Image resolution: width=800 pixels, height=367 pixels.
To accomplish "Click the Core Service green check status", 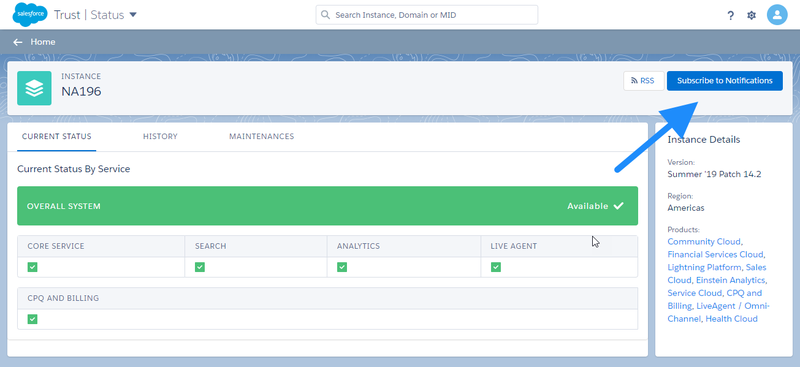I will pyautogui.click(x=33, y=267).
